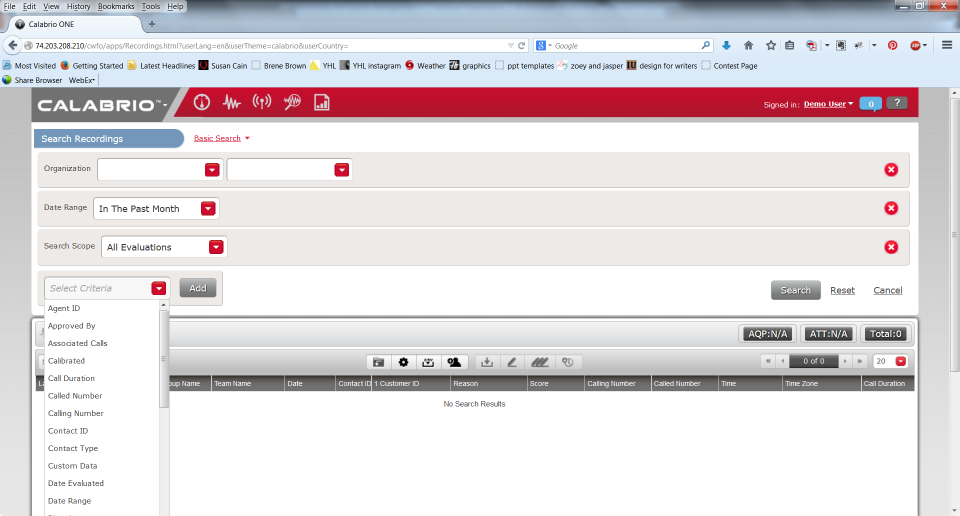Click the Reset link
The image size is (960, 516).
(842, 290)
